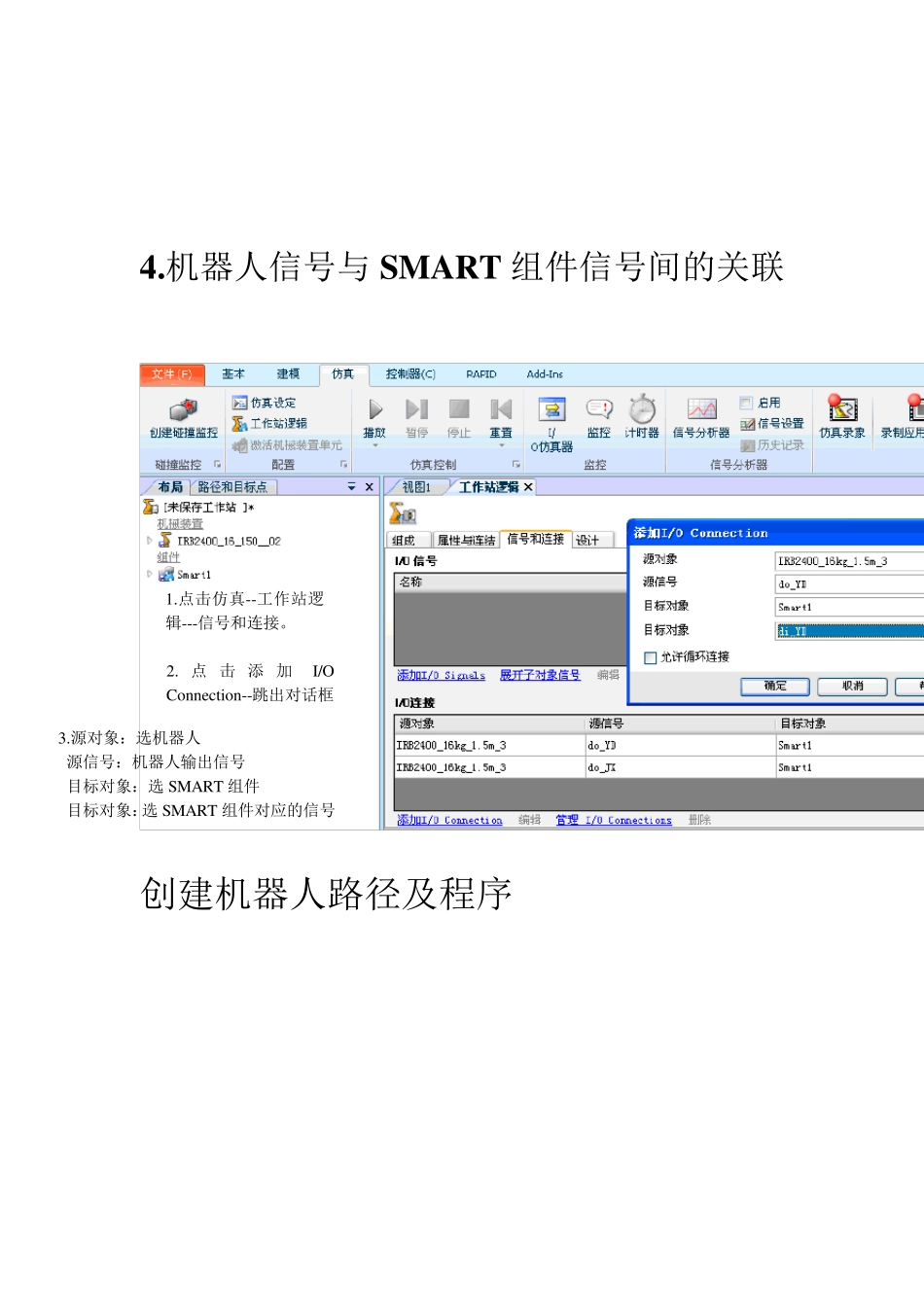924x1307 pixels.
Task: Click the highlighted target signal field di_YD
Action: [x=849, y=631]
